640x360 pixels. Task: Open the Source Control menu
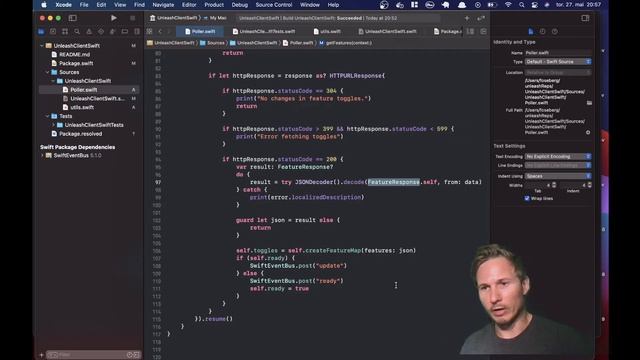pos(273,5)
